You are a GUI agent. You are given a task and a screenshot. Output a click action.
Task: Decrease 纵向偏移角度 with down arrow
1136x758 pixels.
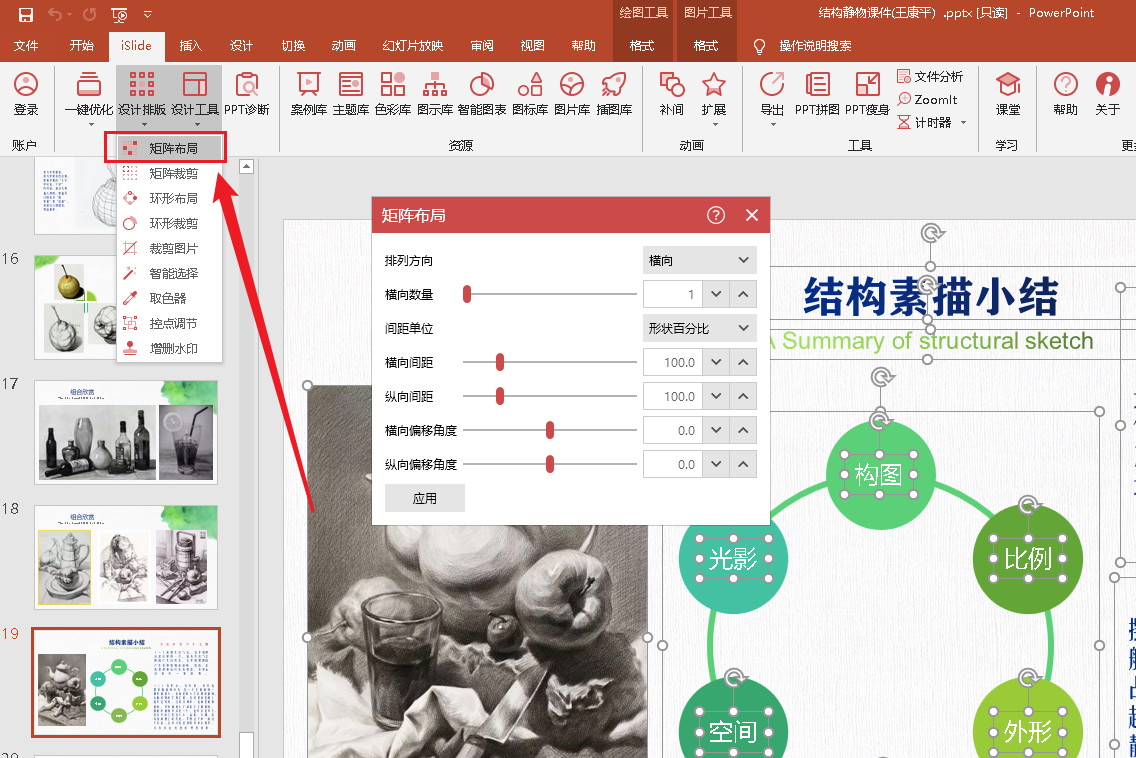(716, 465)
